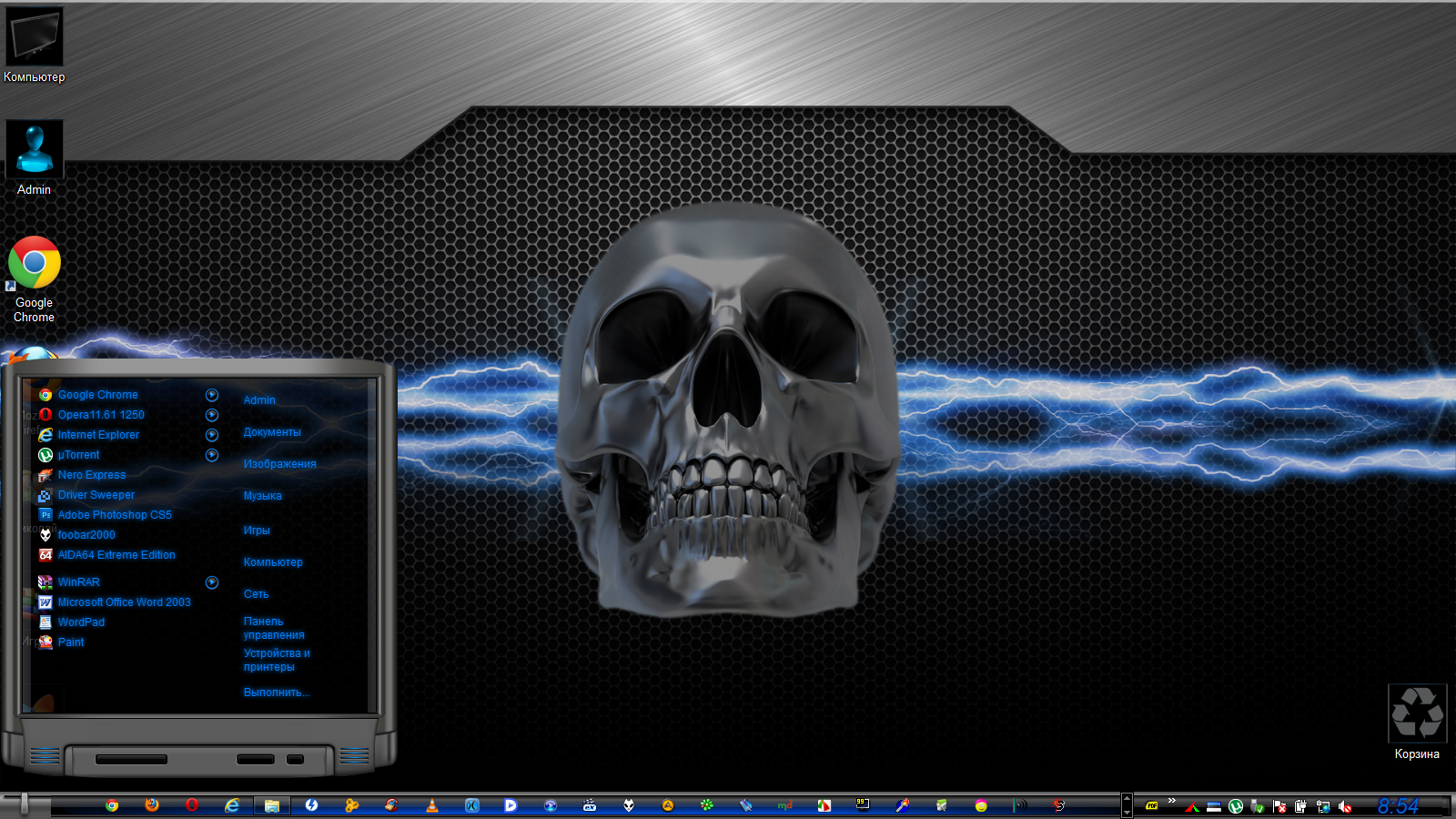The width and height of the screenshot is (1456, 819).
Task: Open the Recycle Bin (Корзина) desktop icon
Action: click(x=1417, y=714)
